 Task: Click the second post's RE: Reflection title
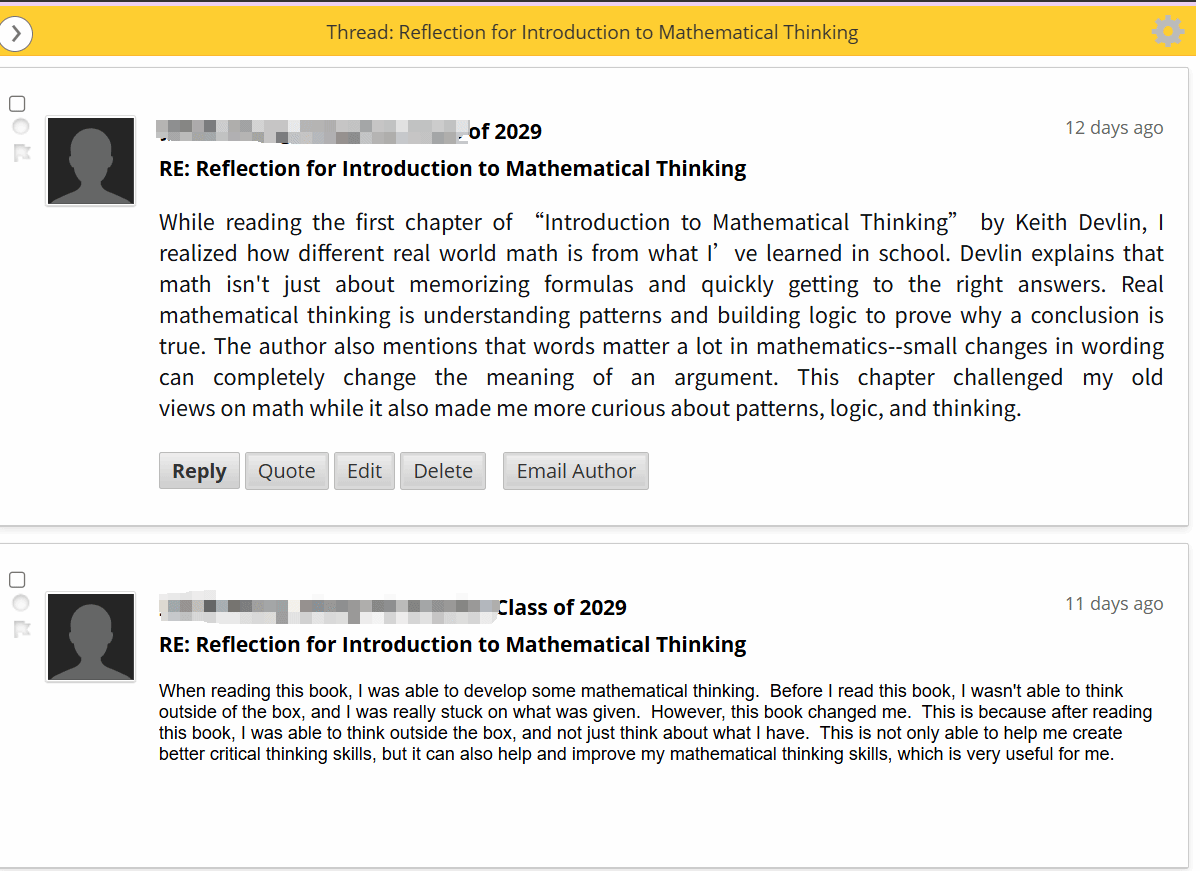point(452,644)
